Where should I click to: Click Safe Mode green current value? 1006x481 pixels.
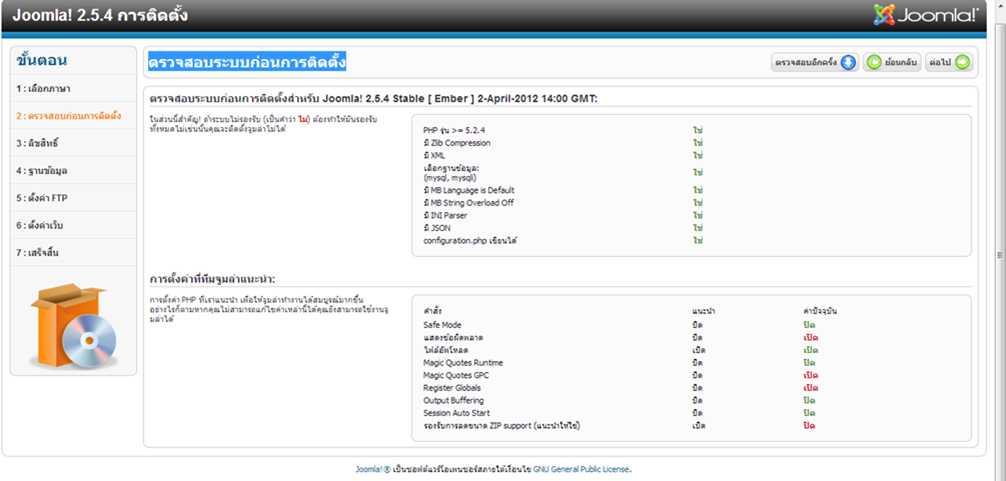809,325
